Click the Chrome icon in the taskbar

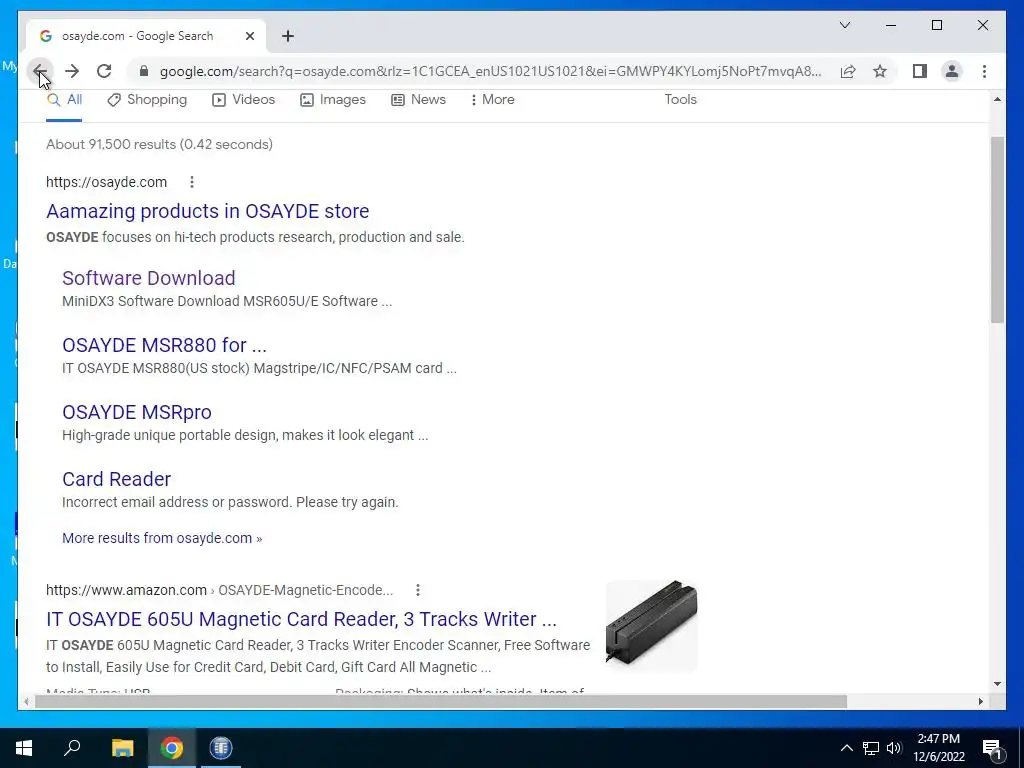172,748
